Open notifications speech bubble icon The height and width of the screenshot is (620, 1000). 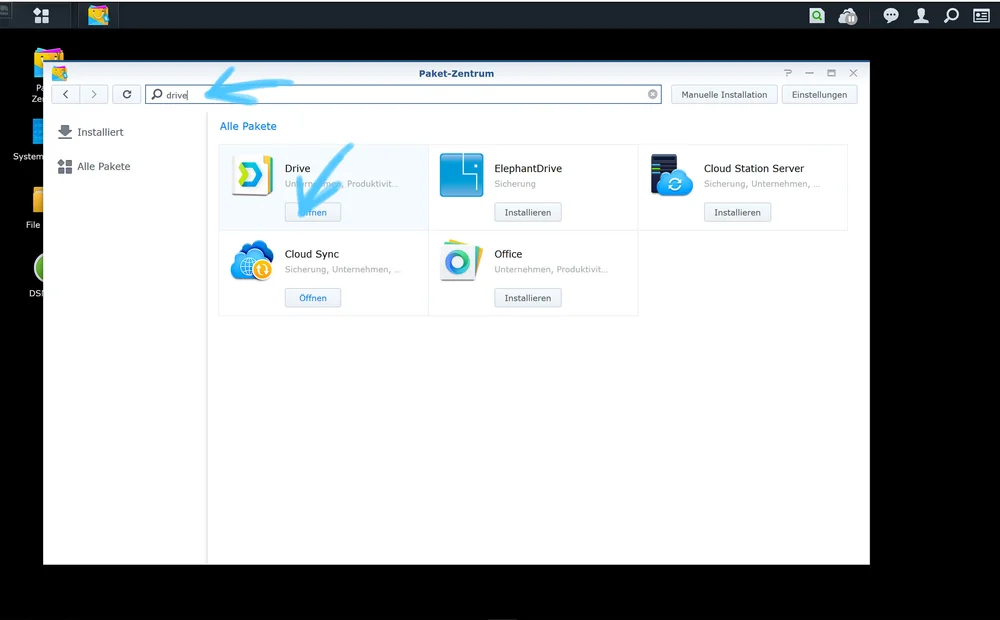pyautogui.click(x=891, y=16)
